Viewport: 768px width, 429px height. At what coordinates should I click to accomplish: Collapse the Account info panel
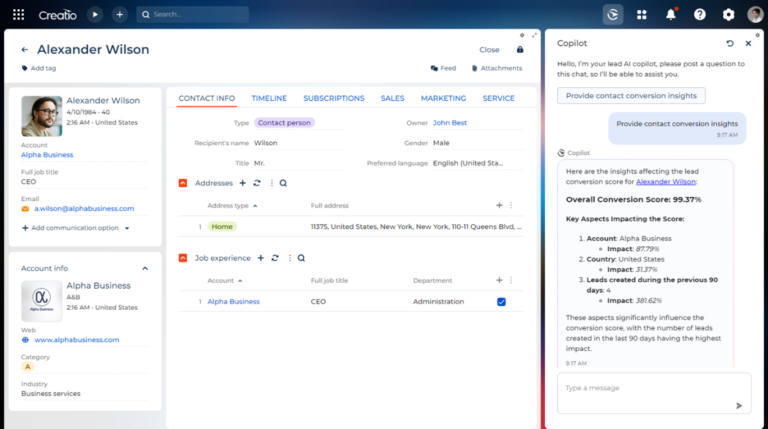[145, 268]
